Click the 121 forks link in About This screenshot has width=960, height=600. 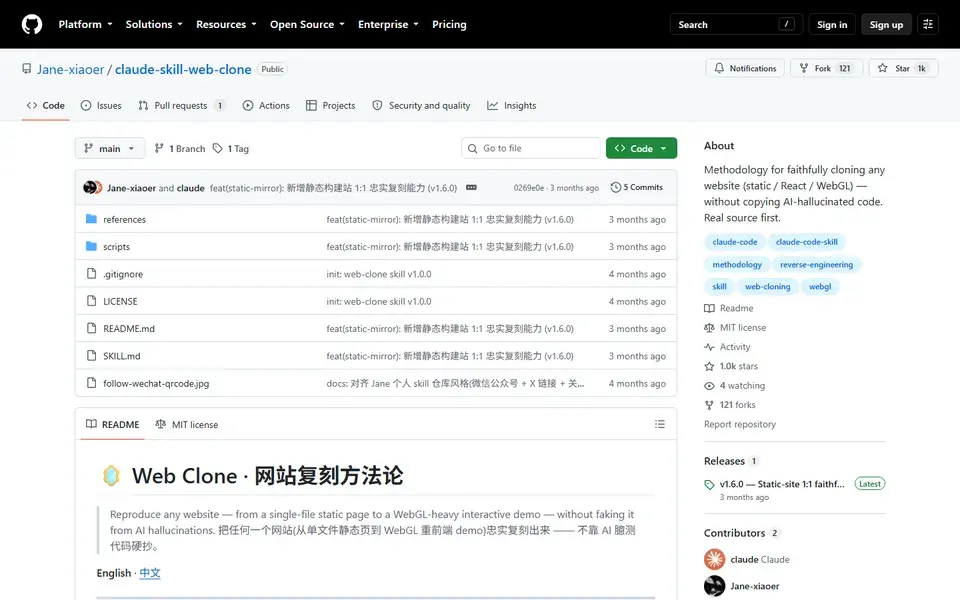[737, 405]
